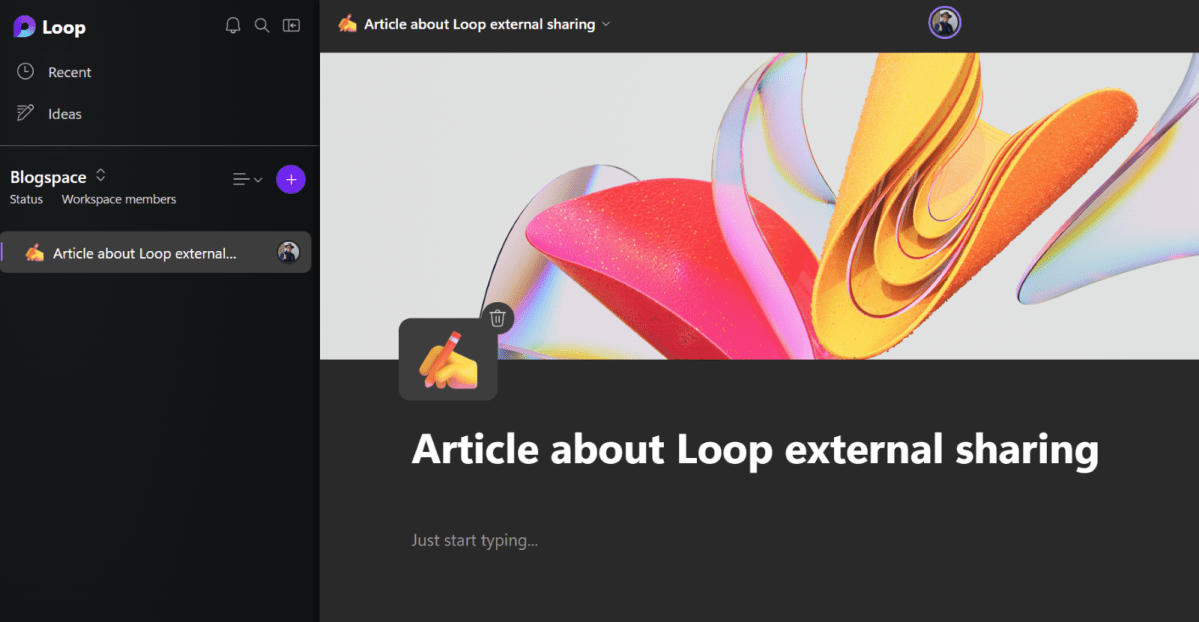
Task: Click the Ideas pencil-note icon
Action: click(25, 113)
